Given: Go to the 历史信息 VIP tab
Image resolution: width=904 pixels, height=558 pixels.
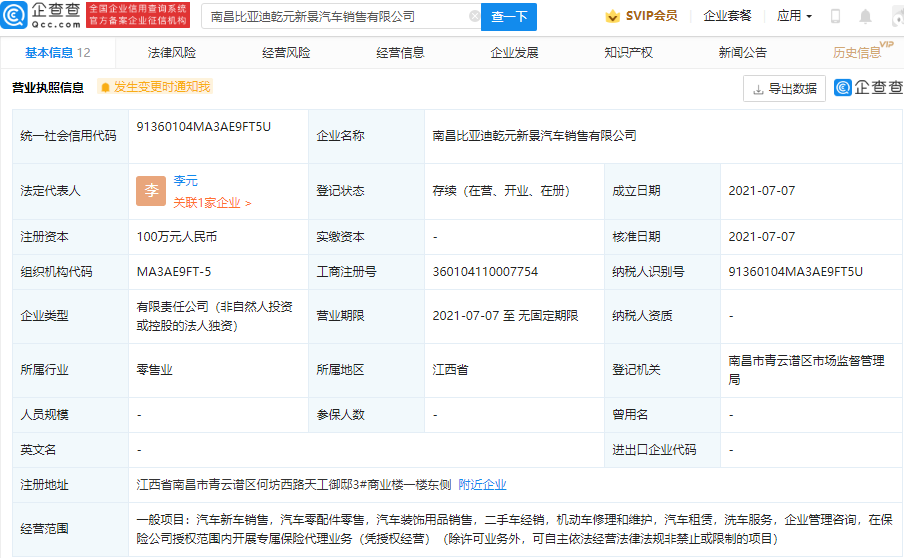Looking at the screenshot, I should tap(858, 52).
